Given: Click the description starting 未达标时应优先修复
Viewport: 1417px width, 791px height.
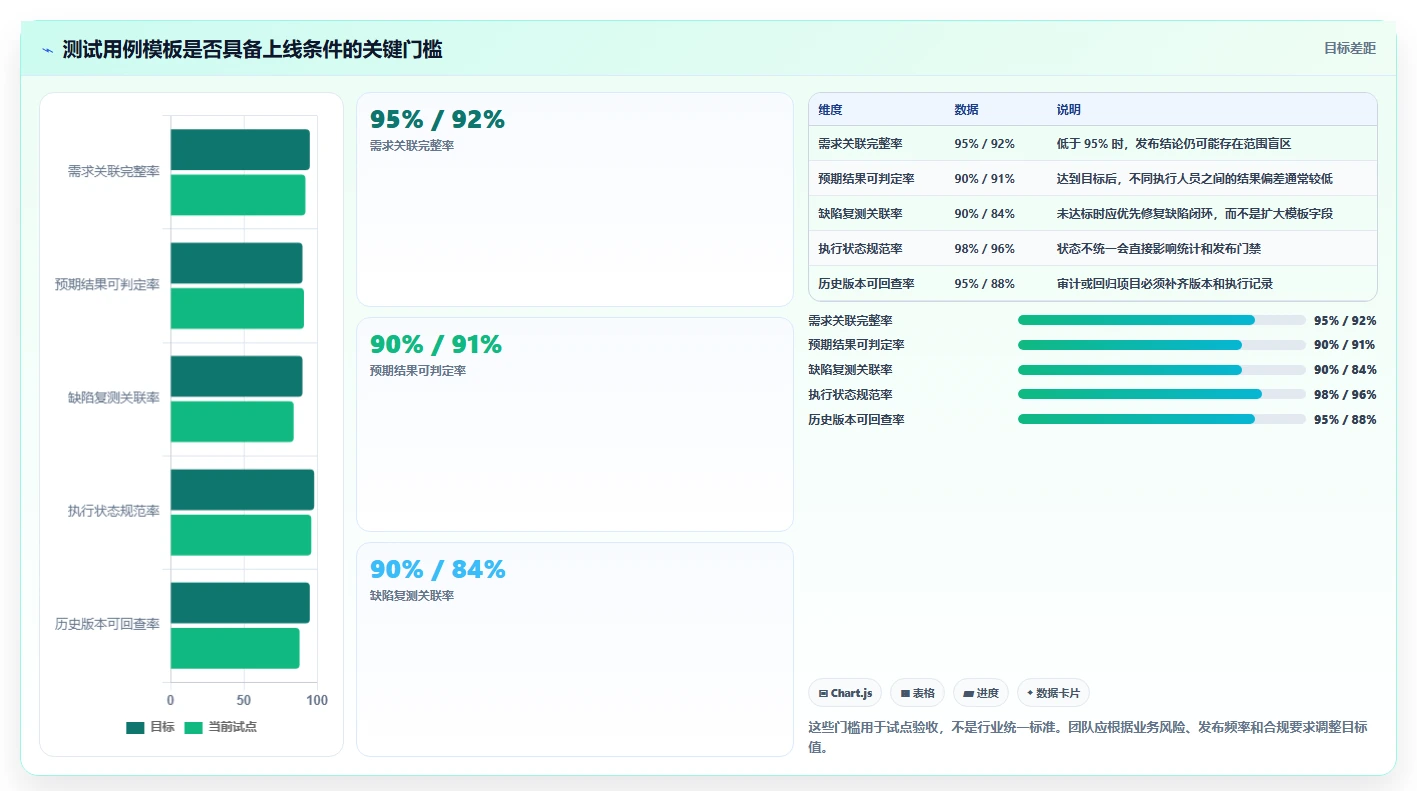Looking at the screenshot, I should pos(1194,214).
